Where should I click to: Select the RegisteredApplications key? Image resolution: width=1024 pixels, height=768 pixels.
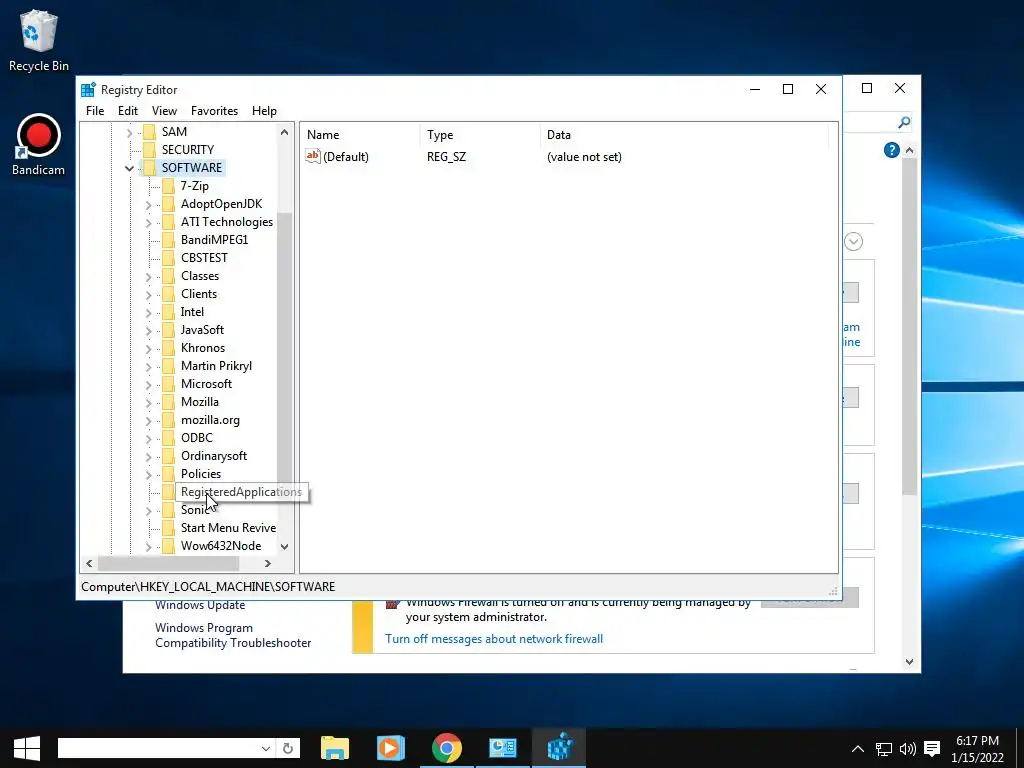click(241, 492)
